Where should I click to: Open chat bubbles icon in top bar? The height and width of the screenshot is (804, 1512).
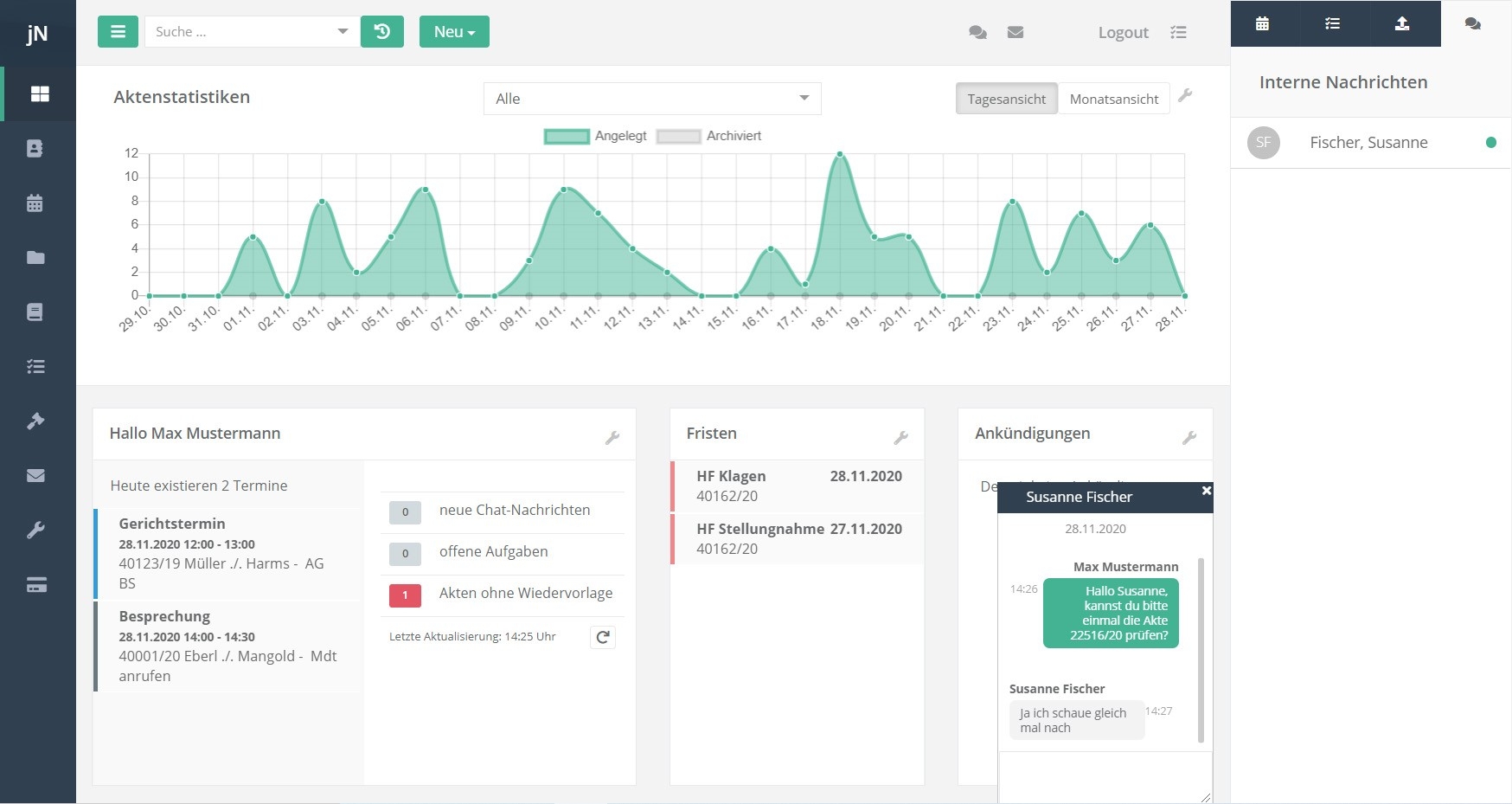[977, 32]
